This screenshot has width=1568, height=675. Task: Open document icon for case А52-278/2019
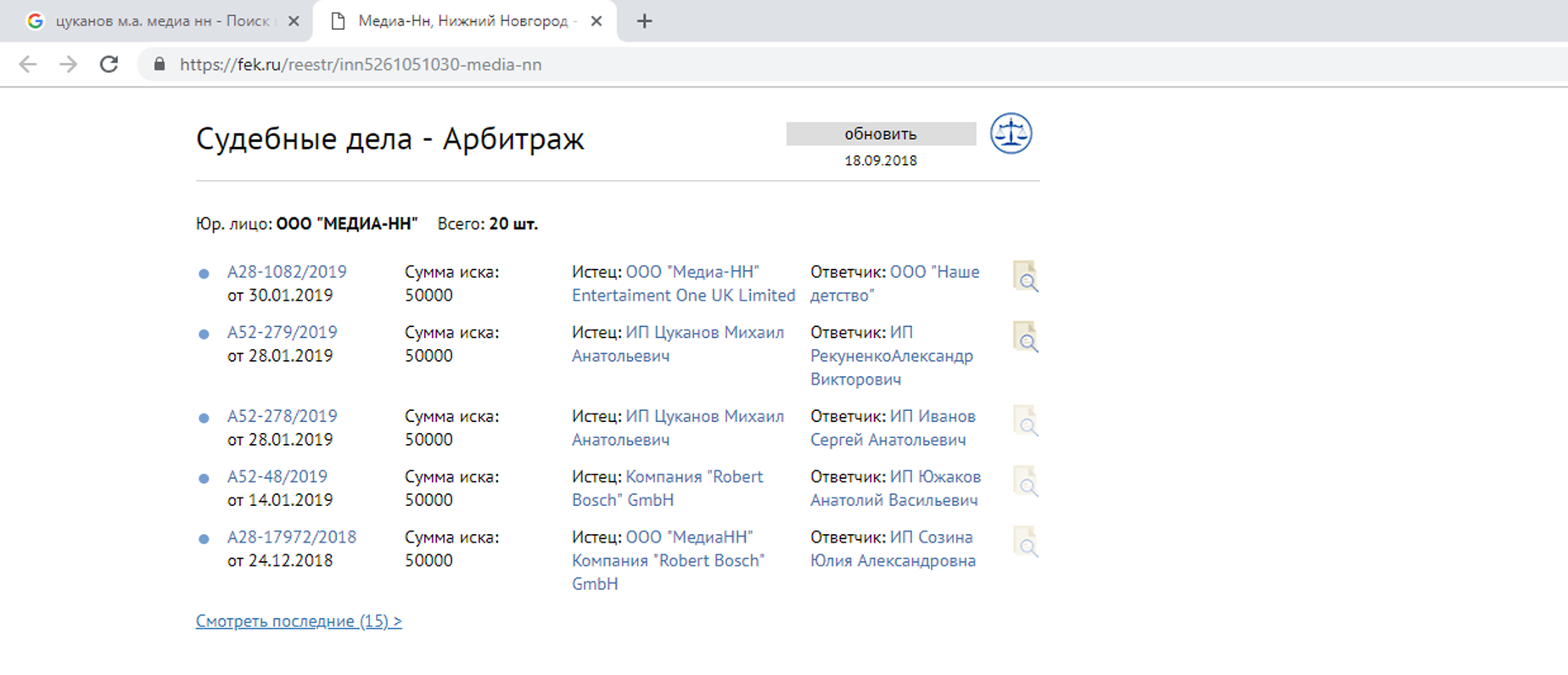coord(1026,421)
